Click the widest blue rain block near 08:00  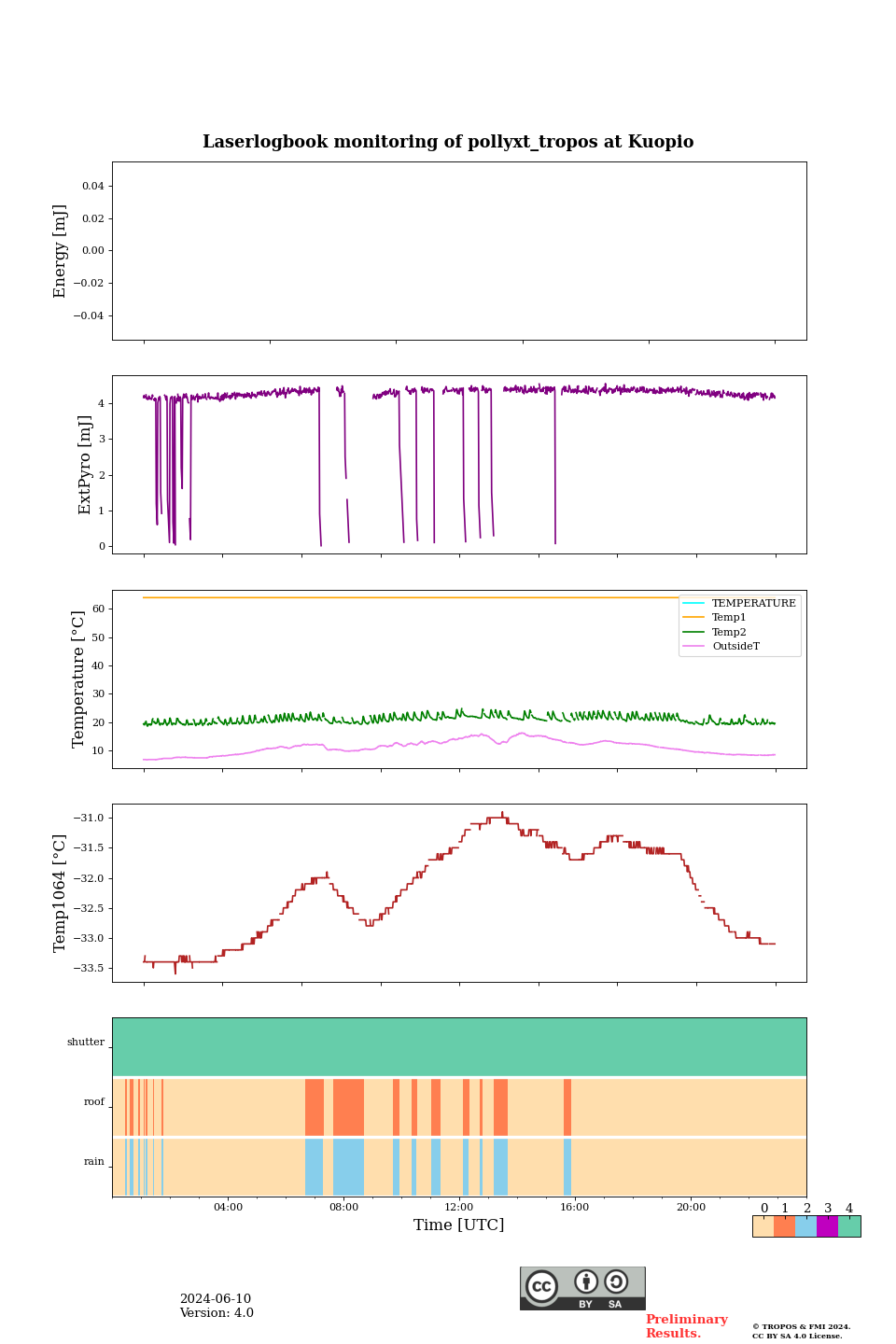pos(348,1167)
